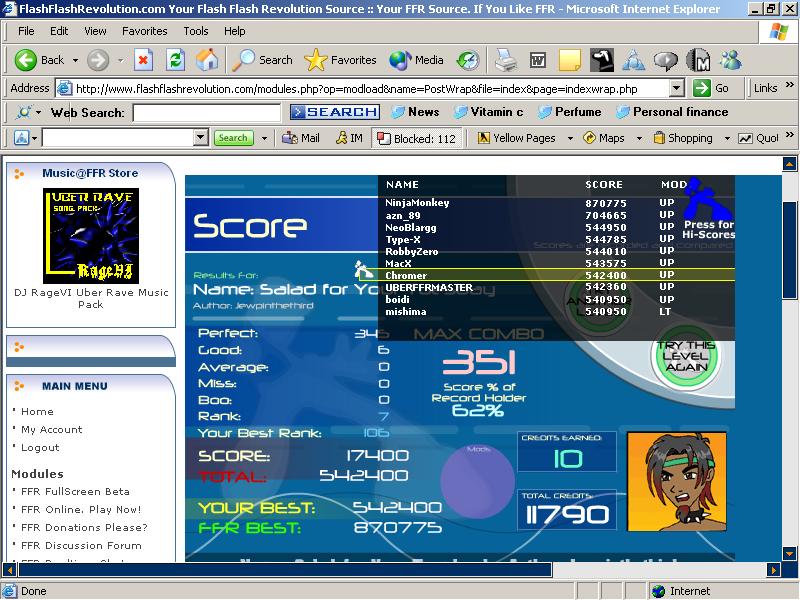Open the FFR Discussion Forum link
This screenshot has height=600, width=800.
point(81,545)
